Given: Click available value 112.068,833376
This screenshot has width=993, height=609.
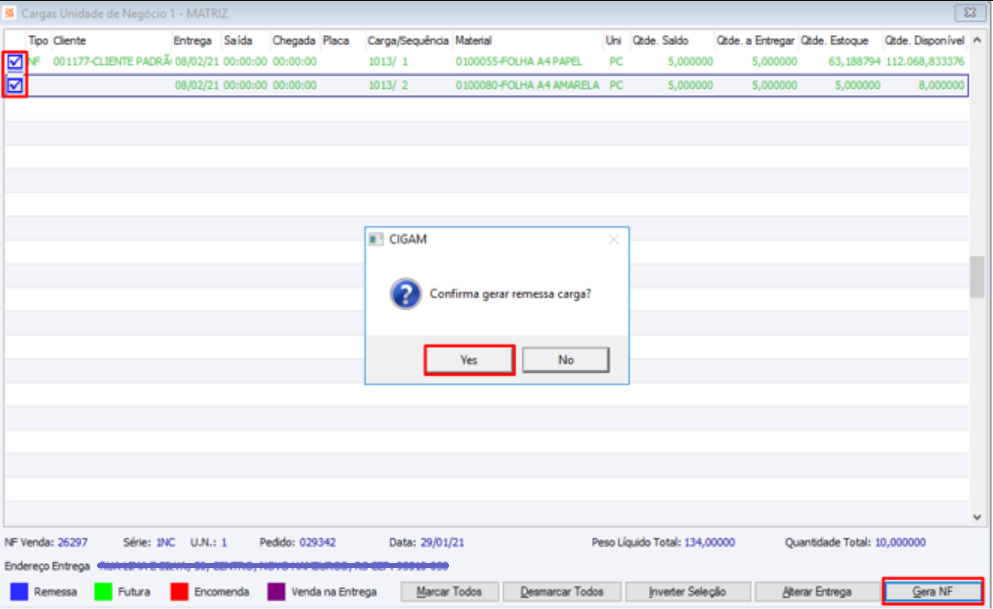Looking at the screenshot, I should pos(925,61).
